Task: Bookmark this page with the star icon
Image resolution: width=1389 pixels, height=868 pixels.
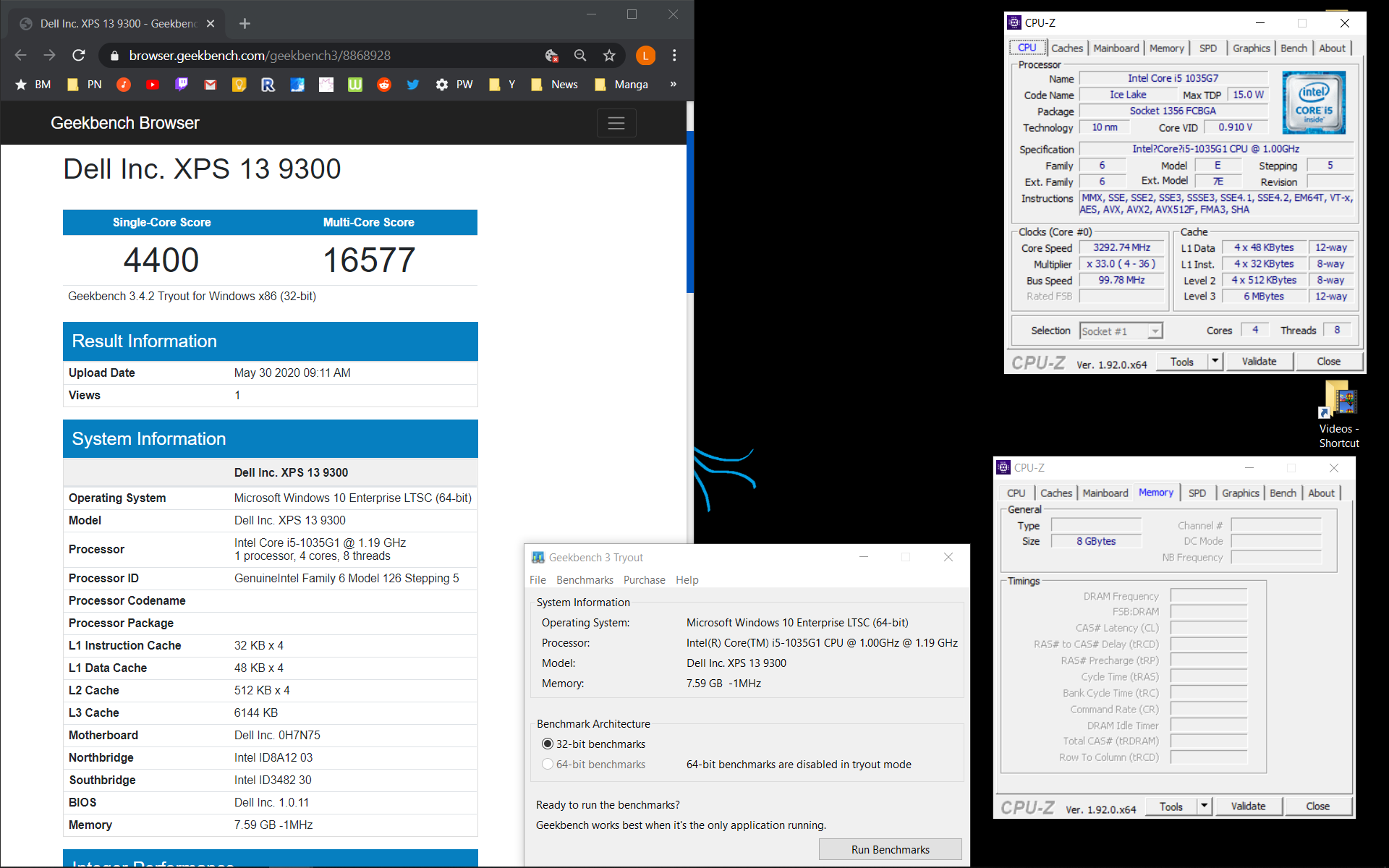Action: (x=609, y=55)
